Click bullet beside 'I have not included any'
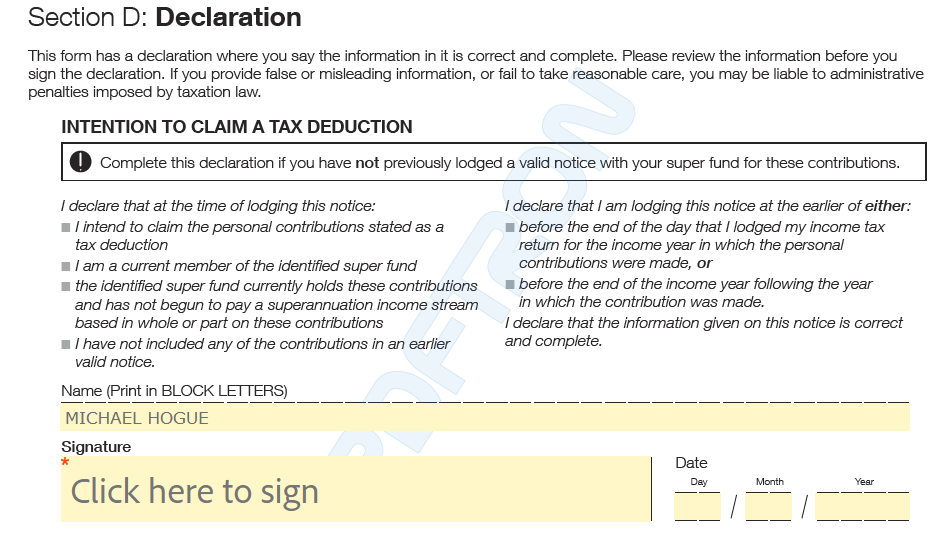 (66, 344)
